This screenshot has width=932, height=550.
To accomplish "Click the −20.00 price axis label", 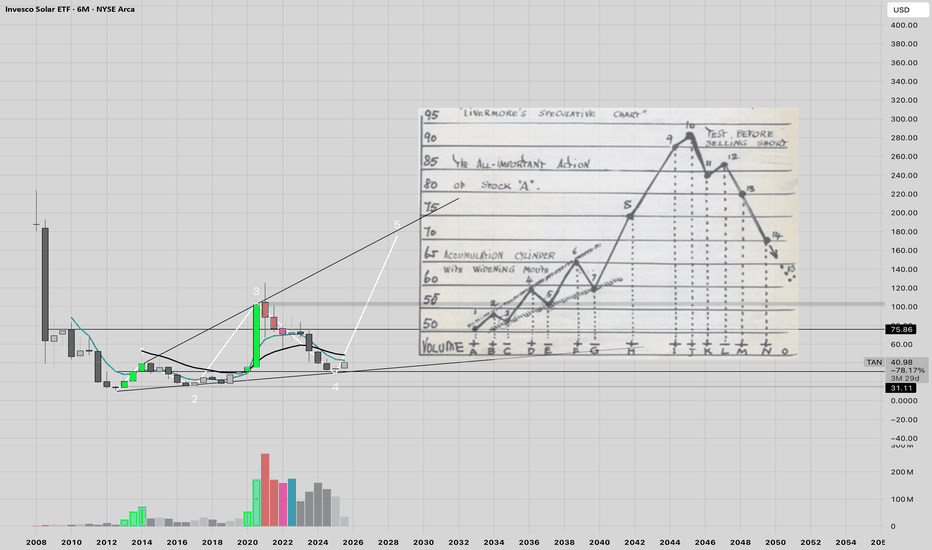I will click(903, 420).
